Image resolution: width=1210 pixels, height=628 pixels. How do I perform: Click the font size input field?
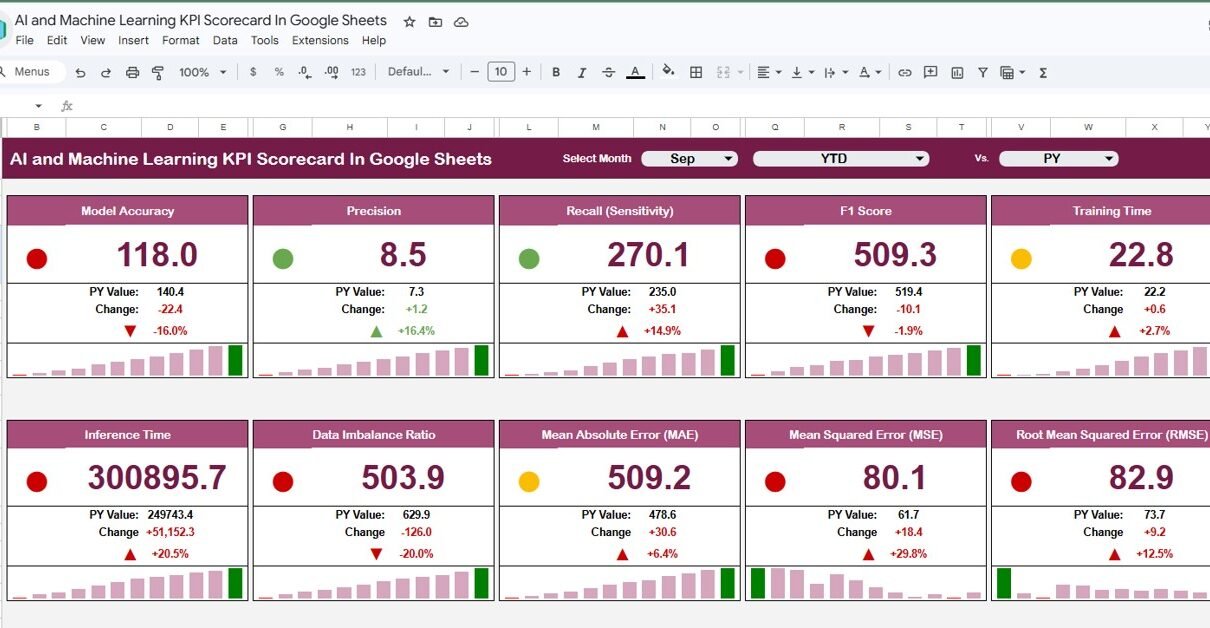click(x=501, y=72)
